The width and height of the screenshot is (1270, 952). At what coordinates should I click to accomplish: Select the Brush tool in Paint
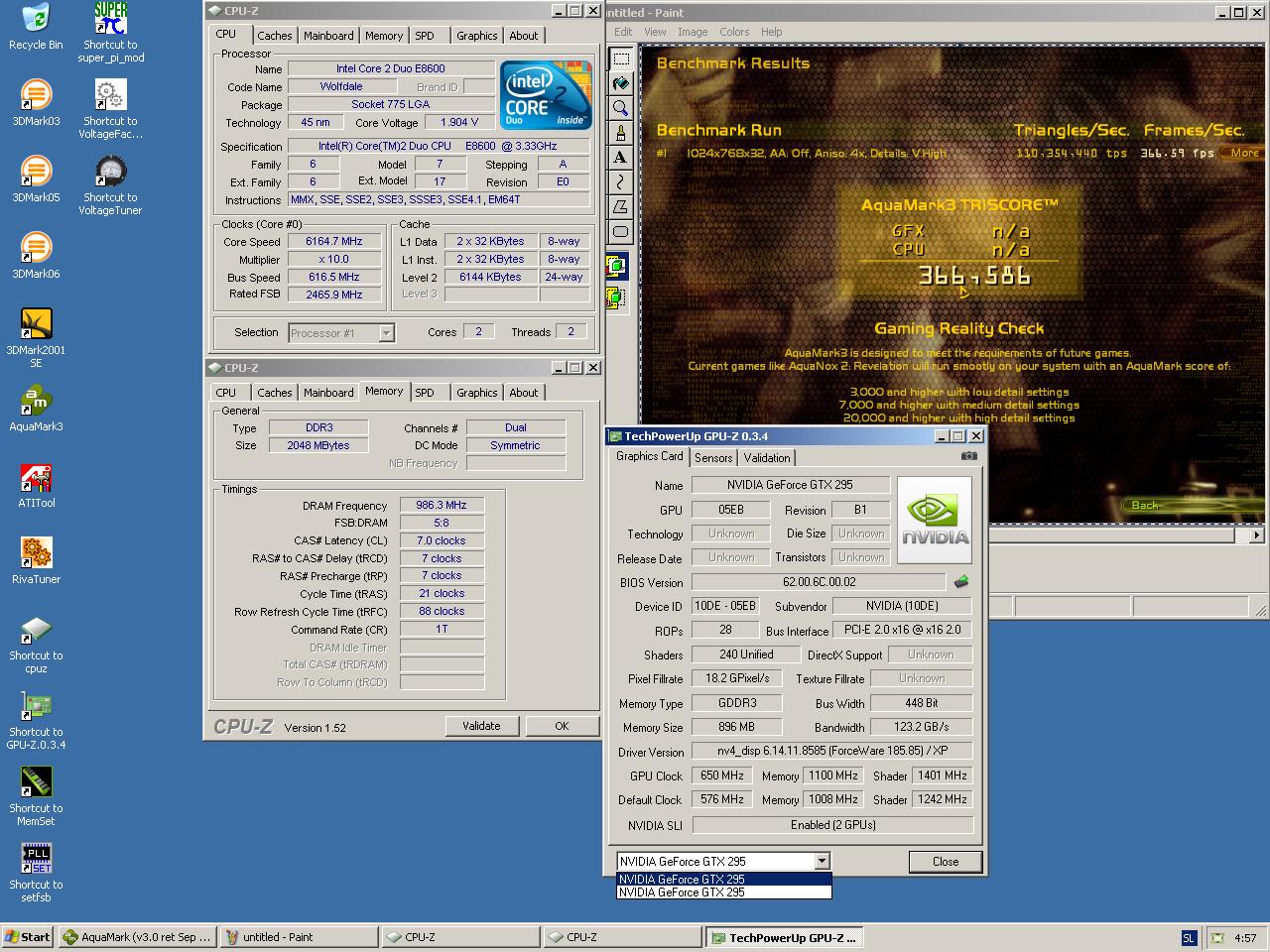[x=621, y=133]
